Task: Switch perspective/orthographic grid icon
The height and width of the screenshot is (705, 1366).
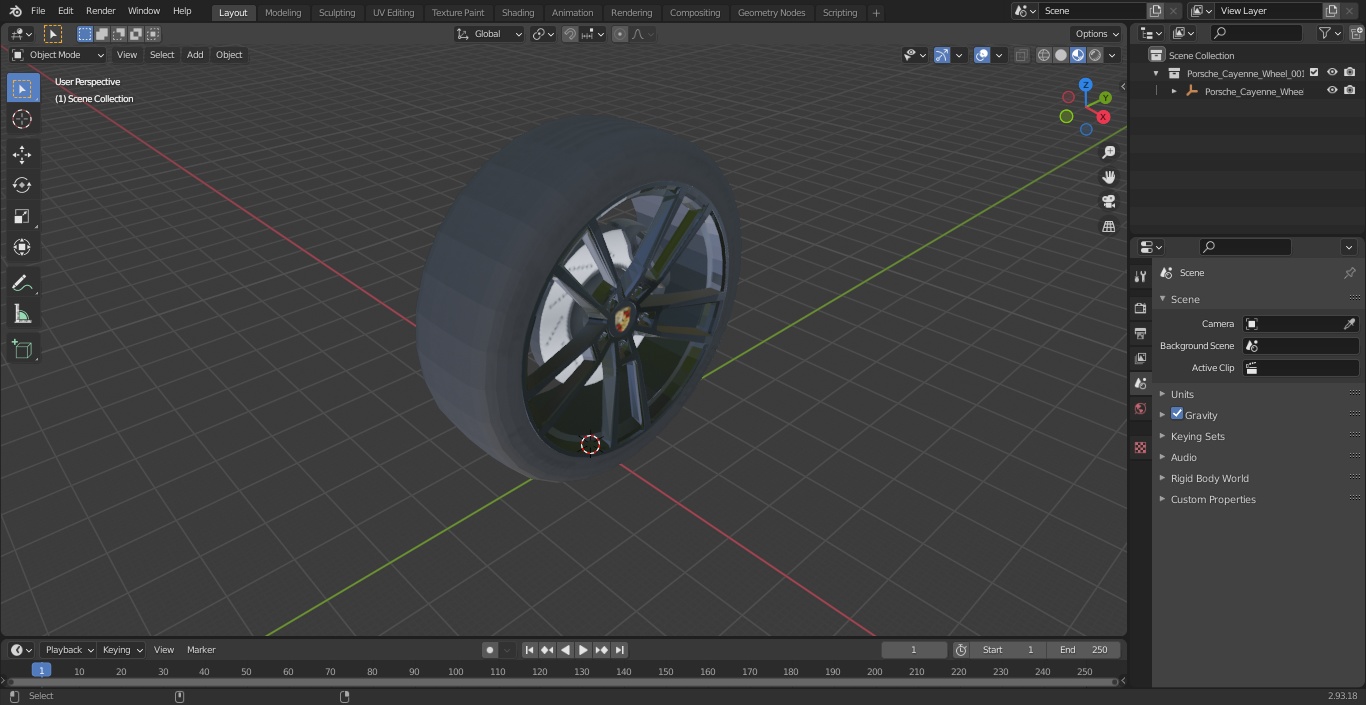Action: [1109, 226]
